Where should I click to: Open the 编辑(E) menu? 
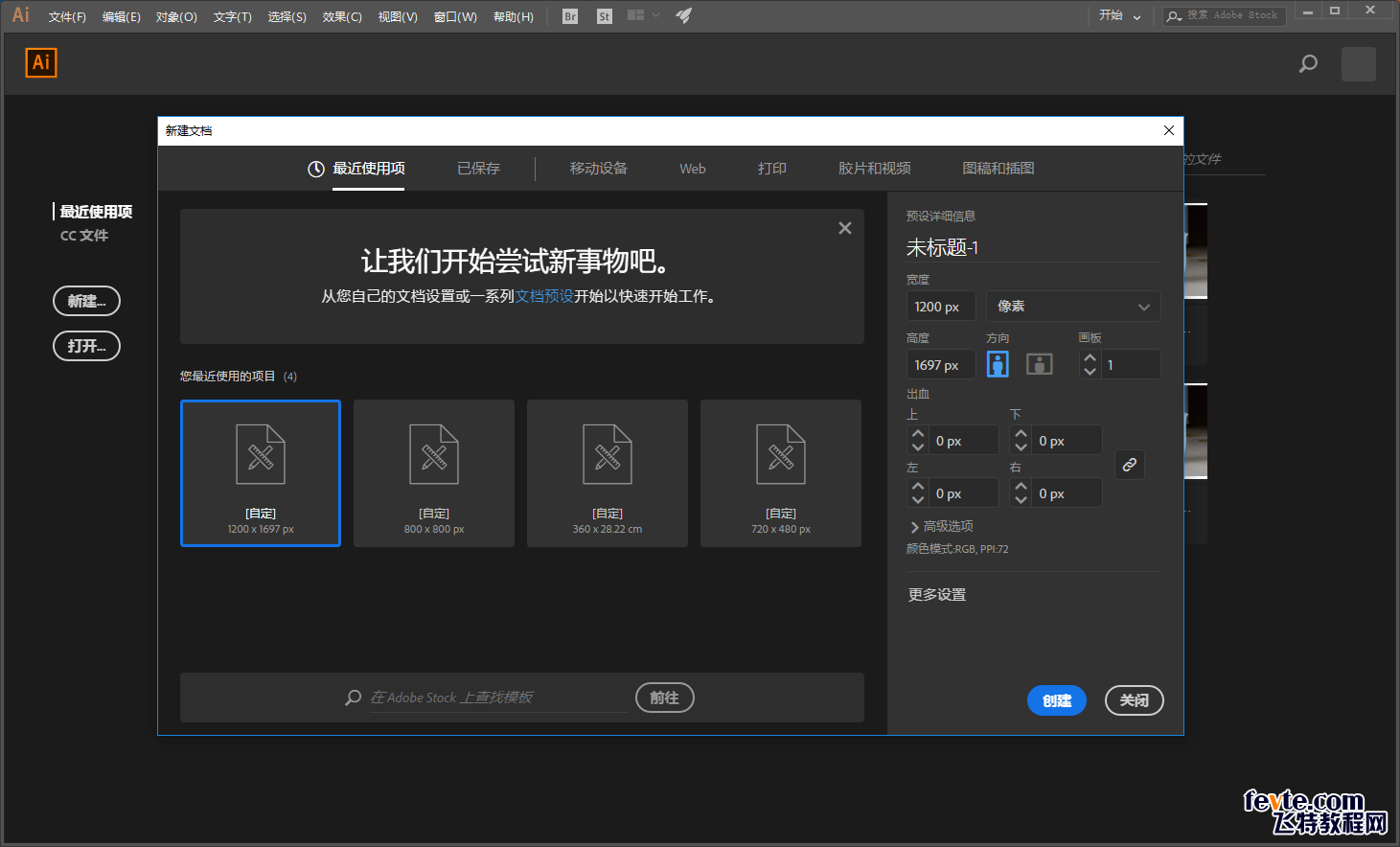pos(122,17)
